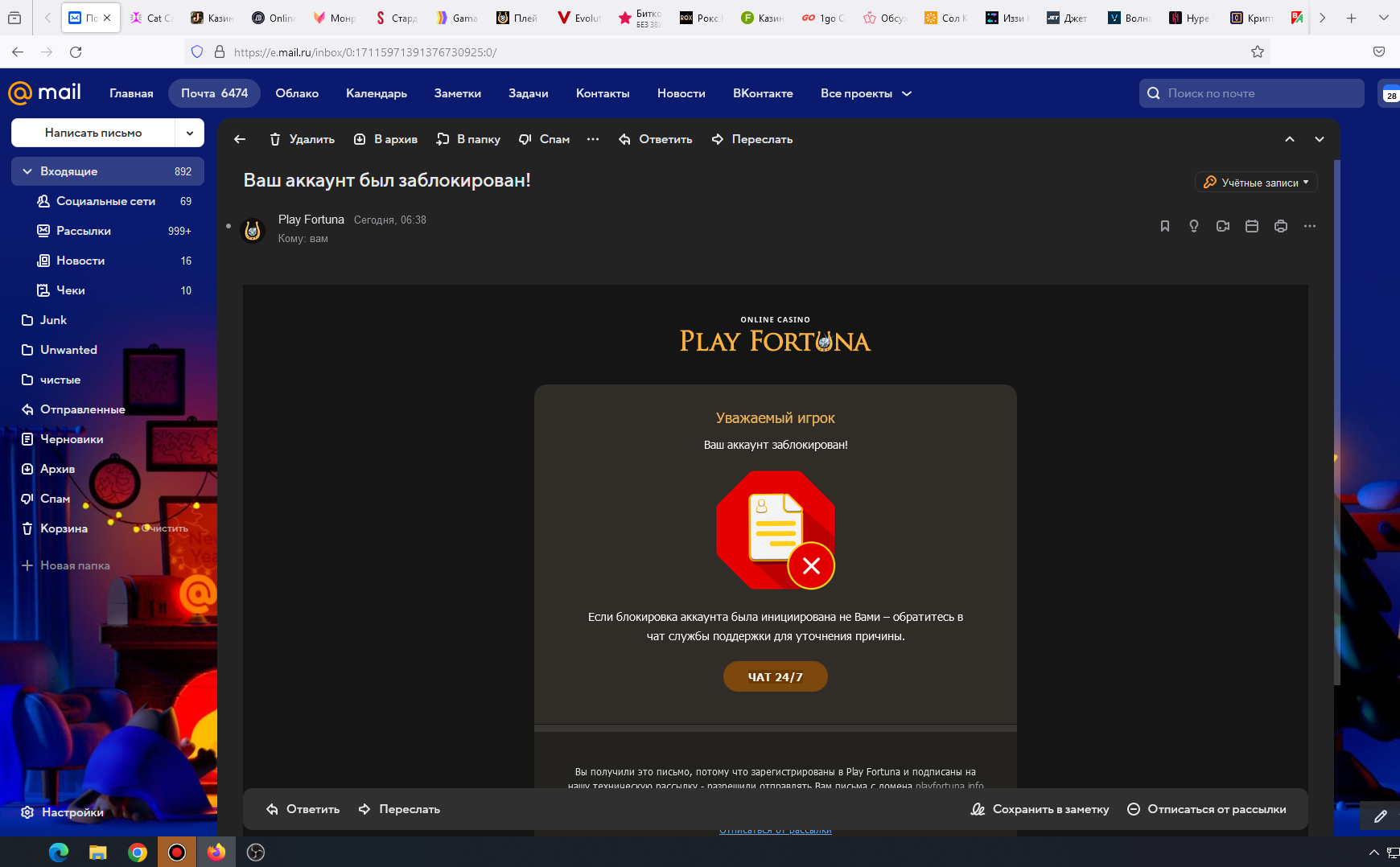The width and height of the screenshot is (1400, 867).
Task: Expand the Учётные записи dropdown
Action: pos(1256,183)
